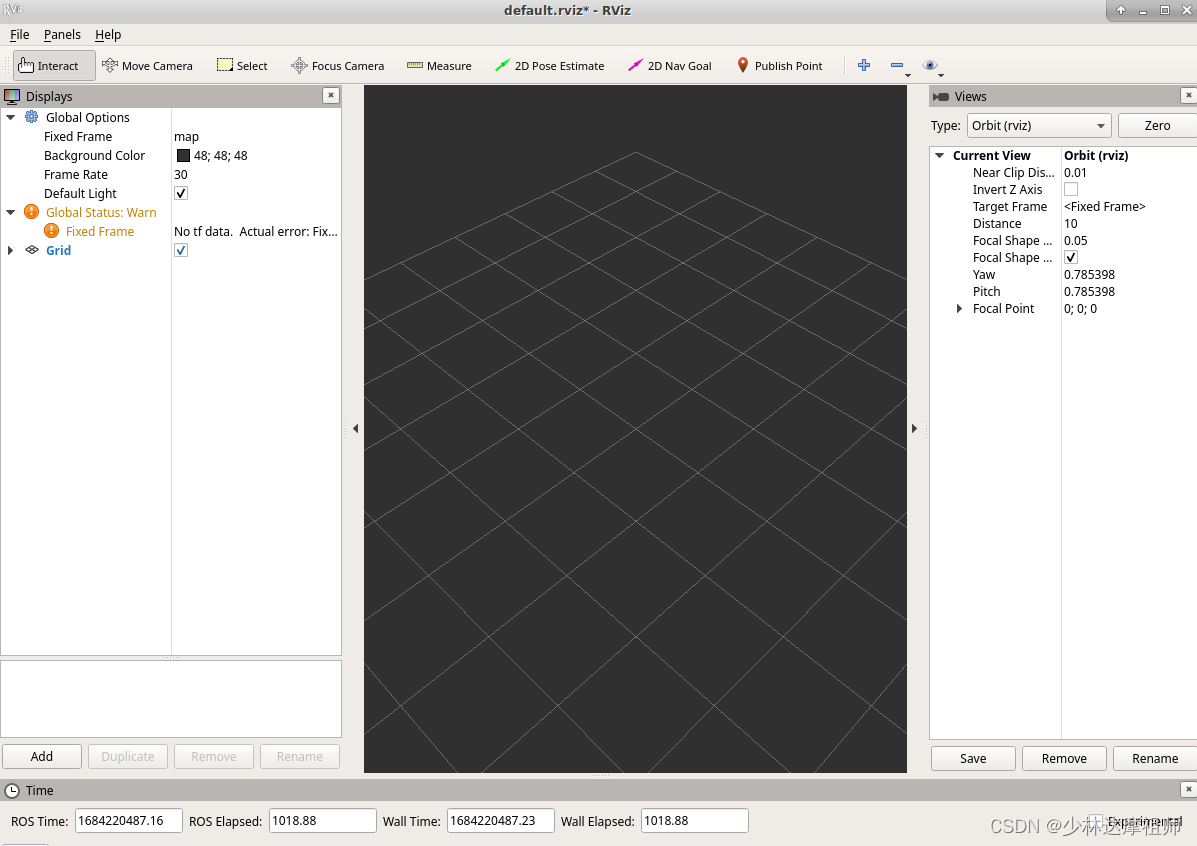The width and height of the screenshot is (1197, 846).
Task: Pick the Measure tool
Action: (439, 66)
